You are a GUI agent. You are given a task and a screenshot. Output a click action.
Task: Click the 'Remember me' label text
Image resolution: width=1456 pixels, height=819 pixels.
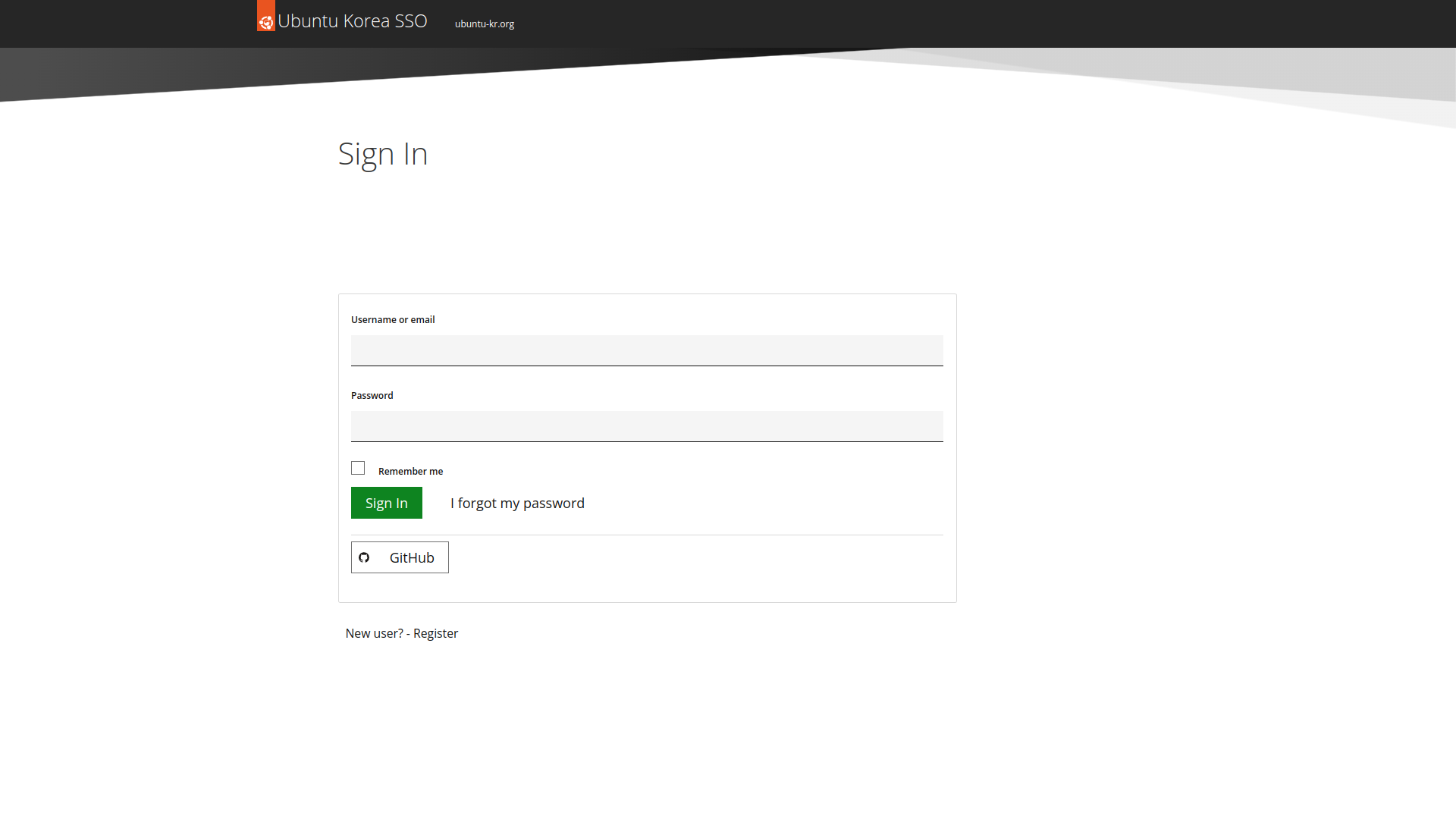tap(410, 471)
